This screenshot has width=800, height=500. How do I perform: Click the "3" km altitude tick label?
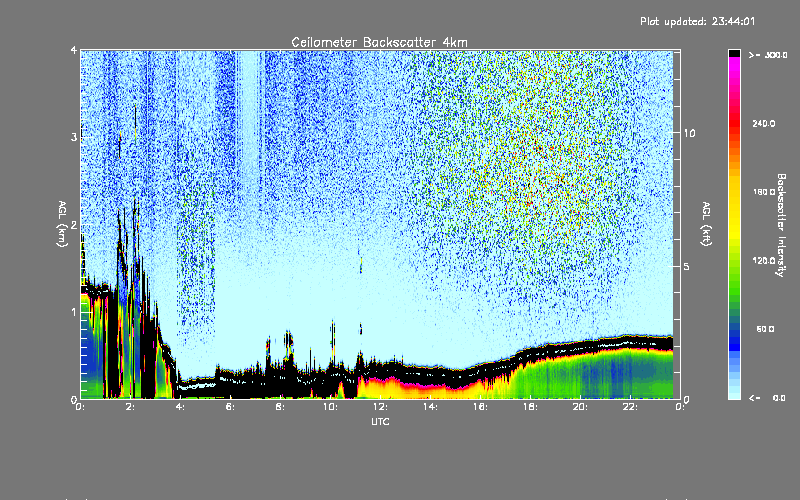(x=74, y=137)
